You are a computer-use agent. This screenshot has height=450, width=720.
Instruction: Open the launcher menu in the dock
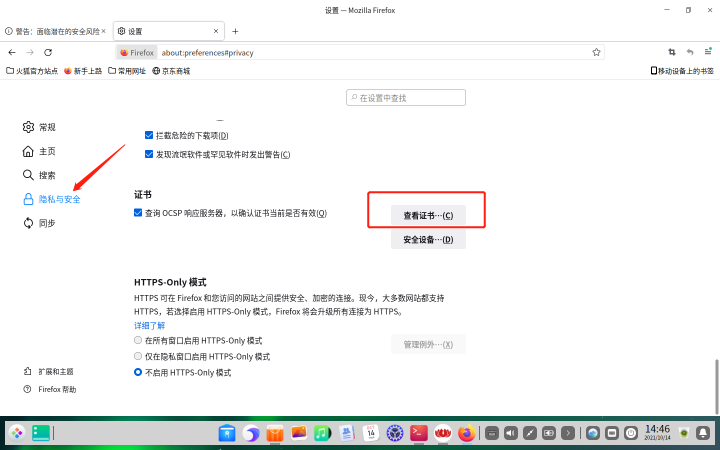[17, 433]
